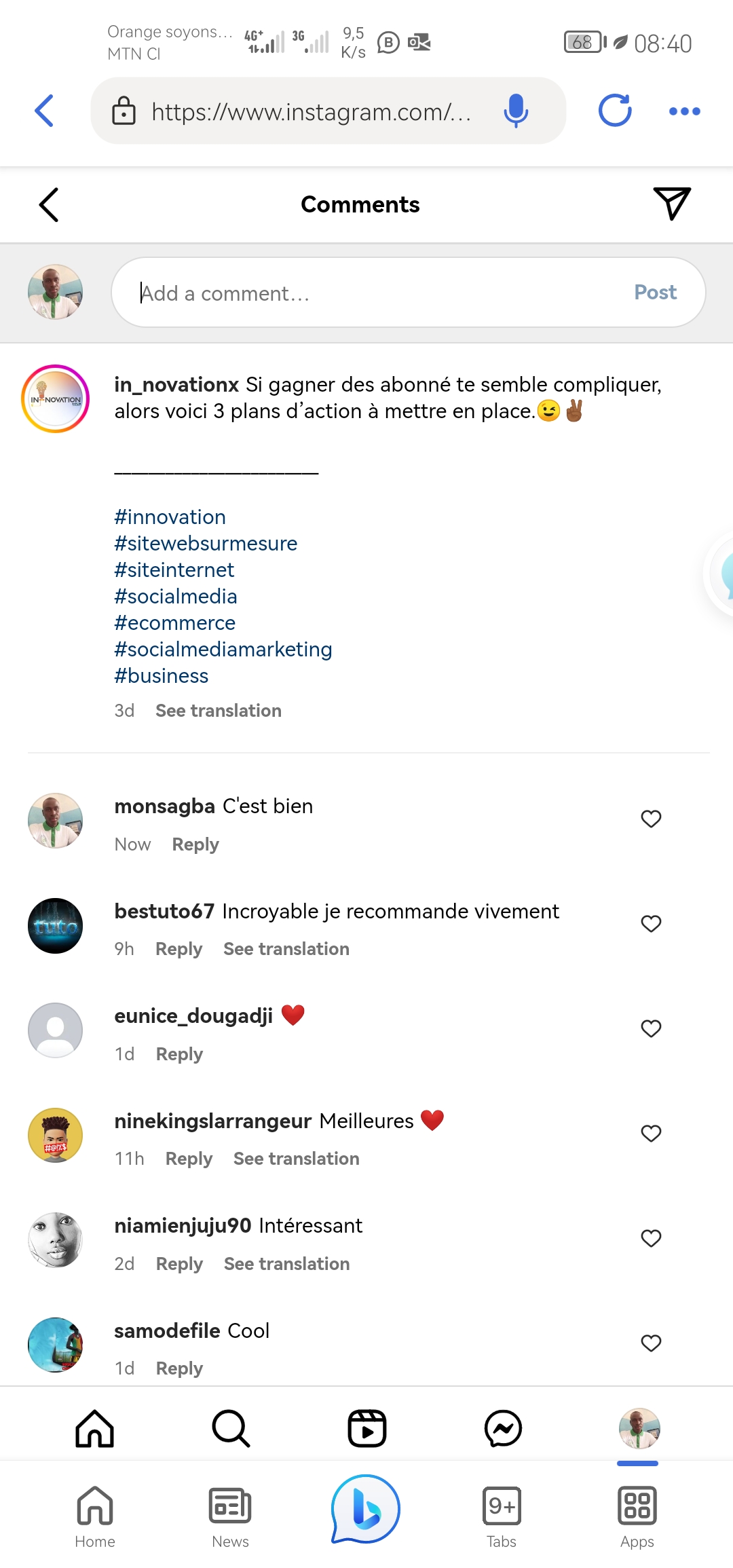This screenshot has height=1568, width=733.
Task: Show translation of ninekingslarrangeur comment
Action: pyautogui.click(x=296, y=1159)
